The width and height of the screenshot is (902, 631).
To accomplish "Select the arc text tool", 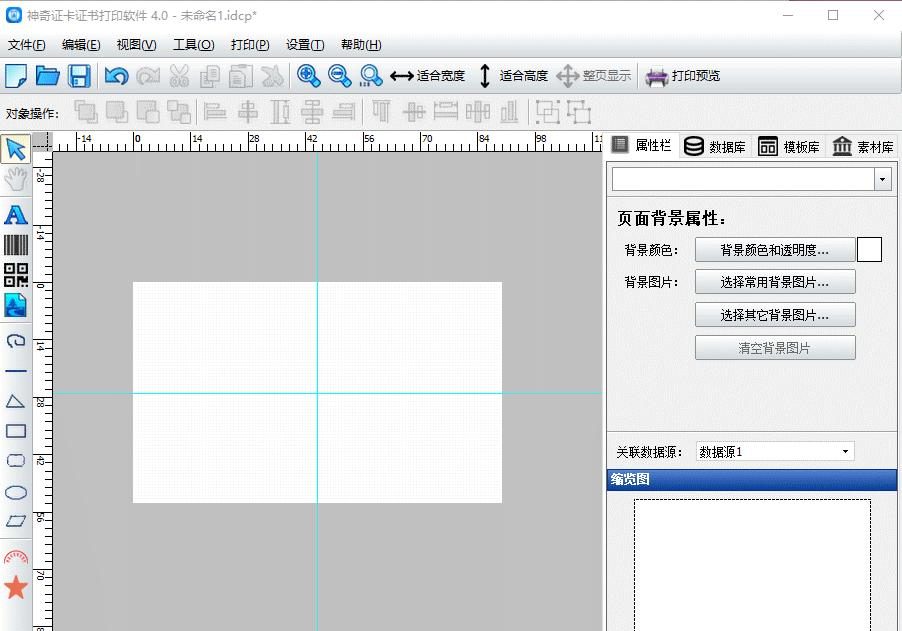I will [x=16, y=557].
